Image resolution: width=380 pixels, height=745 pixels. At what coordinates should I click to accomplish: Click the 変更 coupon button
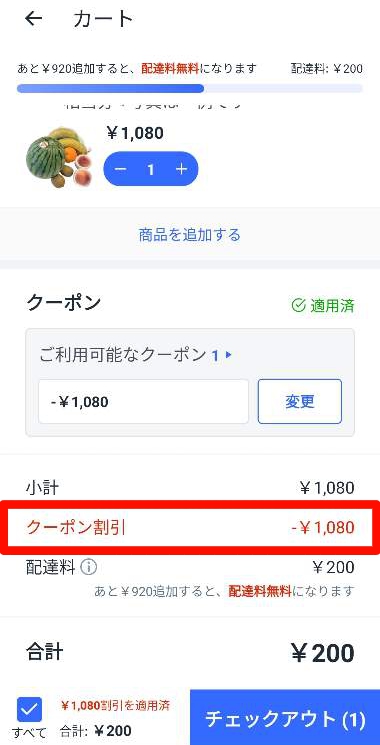[300, 401]
